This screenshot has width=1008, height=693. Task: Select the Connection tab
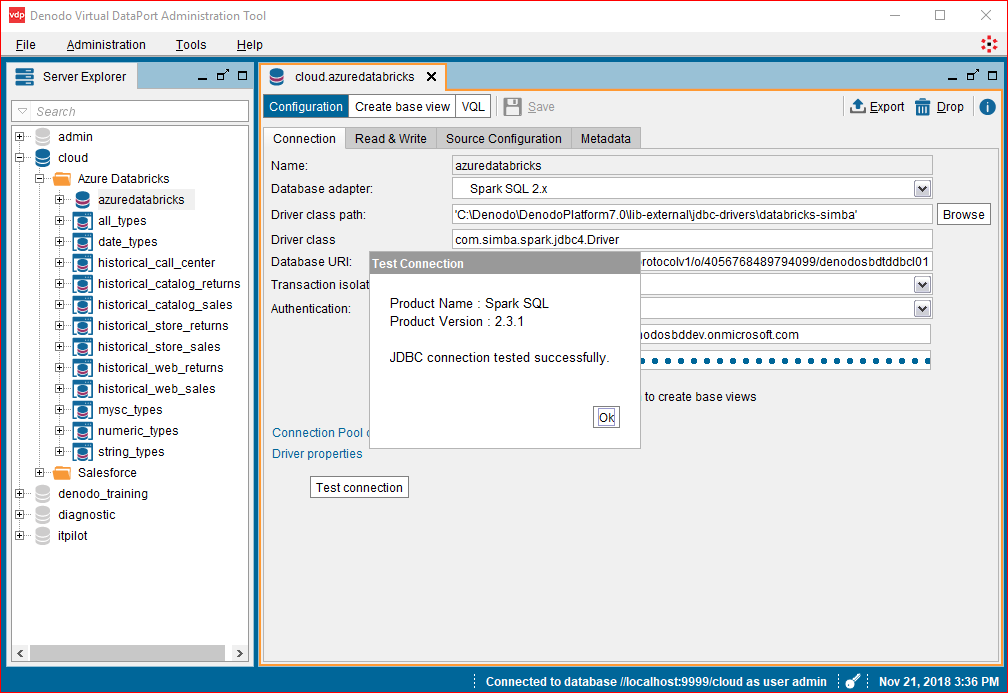pyautogui.click(x=304, y=139)
